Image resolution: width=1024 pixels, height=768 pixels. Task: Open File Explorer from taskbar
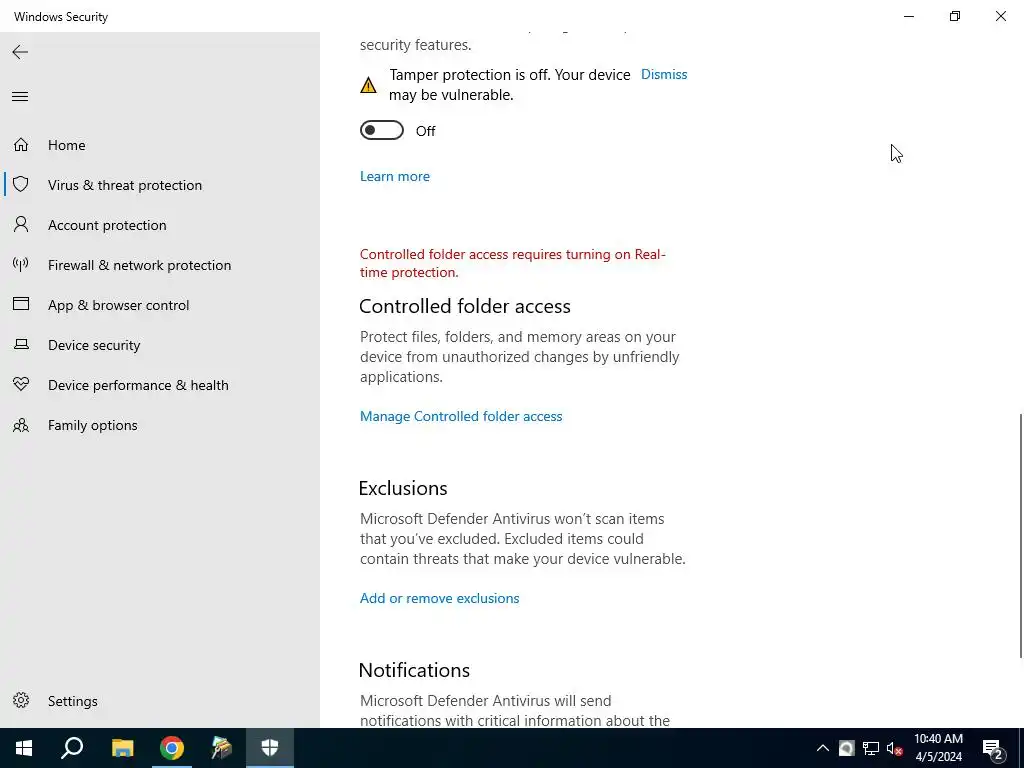pos(122,748)
